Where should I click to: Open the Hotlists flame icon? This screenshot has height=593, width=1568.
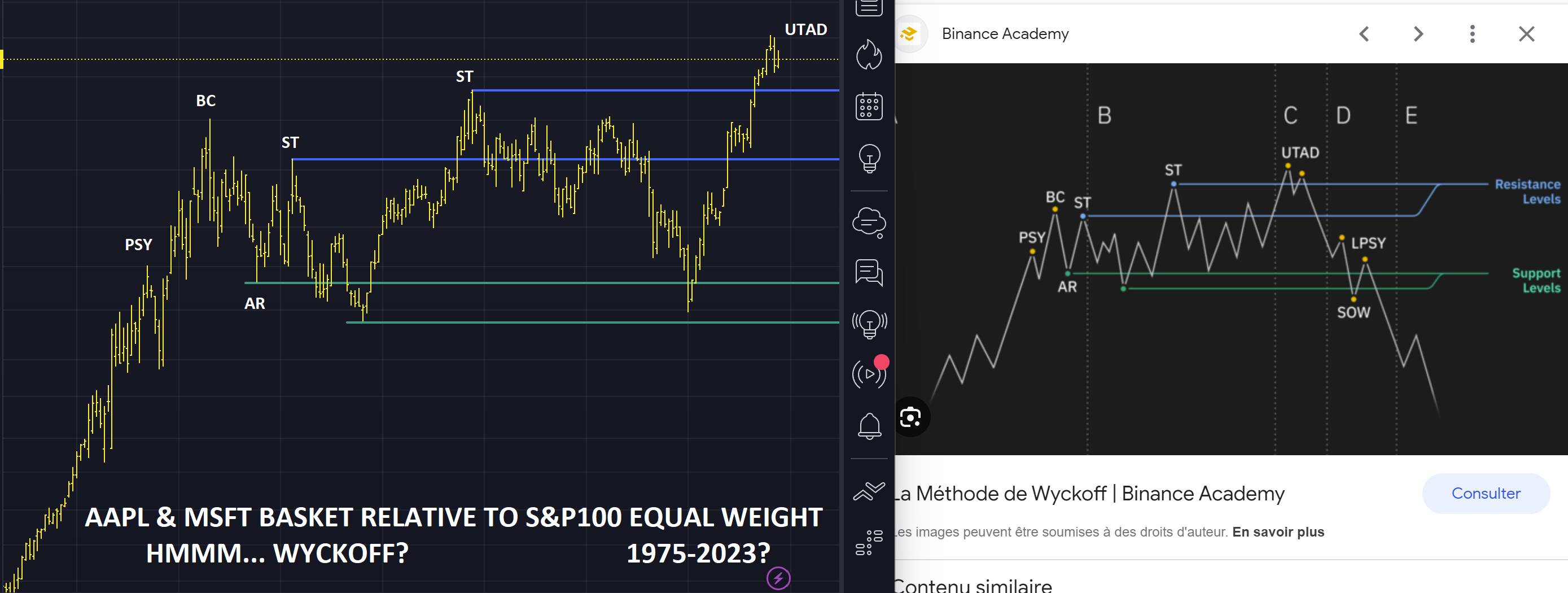pyautogui.click(x=869, y=55)
